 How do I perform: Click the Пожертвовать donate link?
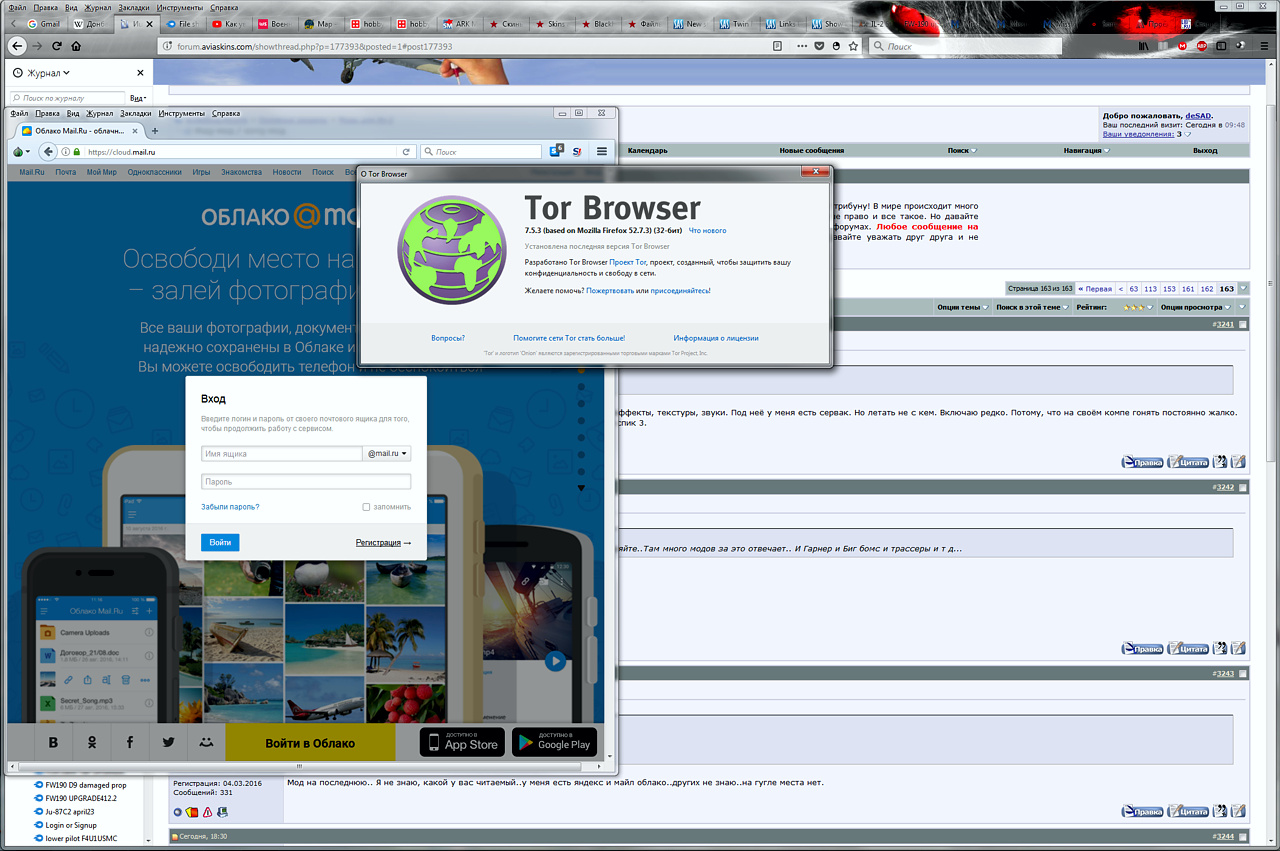pyautogui.click(x=610, y=290)
